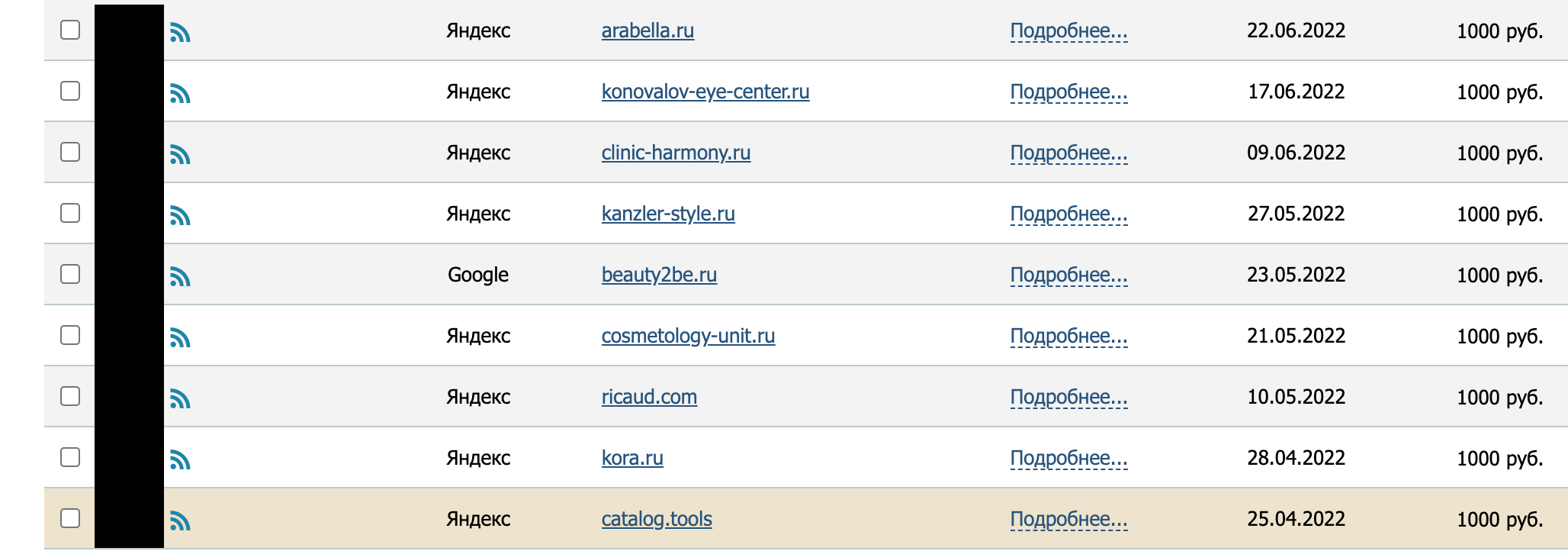Click RSS icon in the Google row
The image size is (1568, 551).
coord(180,277)
